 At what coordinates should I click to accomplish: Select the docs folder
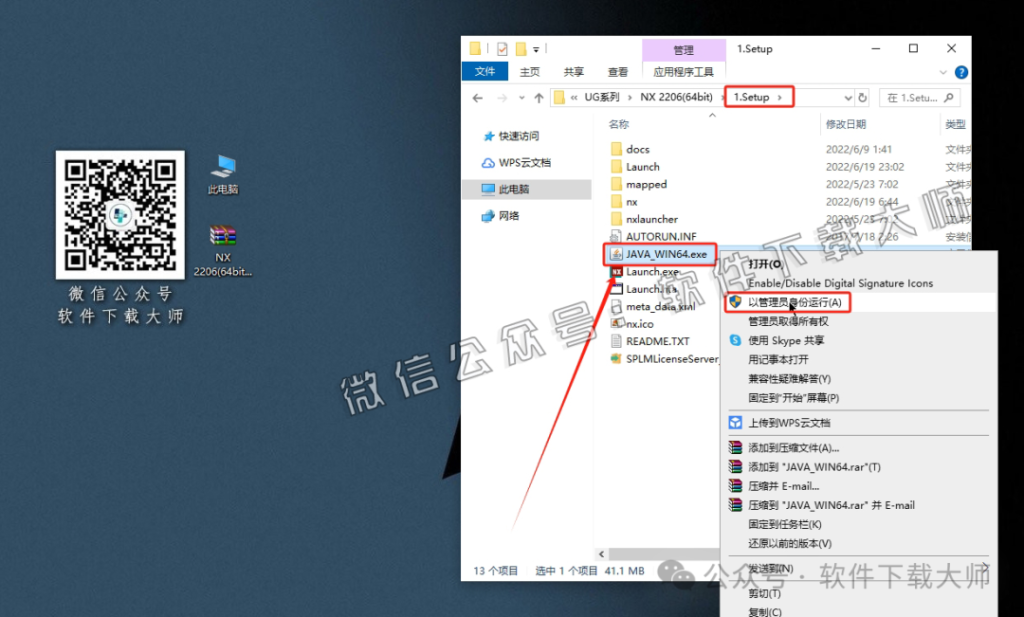coord(637,150)
